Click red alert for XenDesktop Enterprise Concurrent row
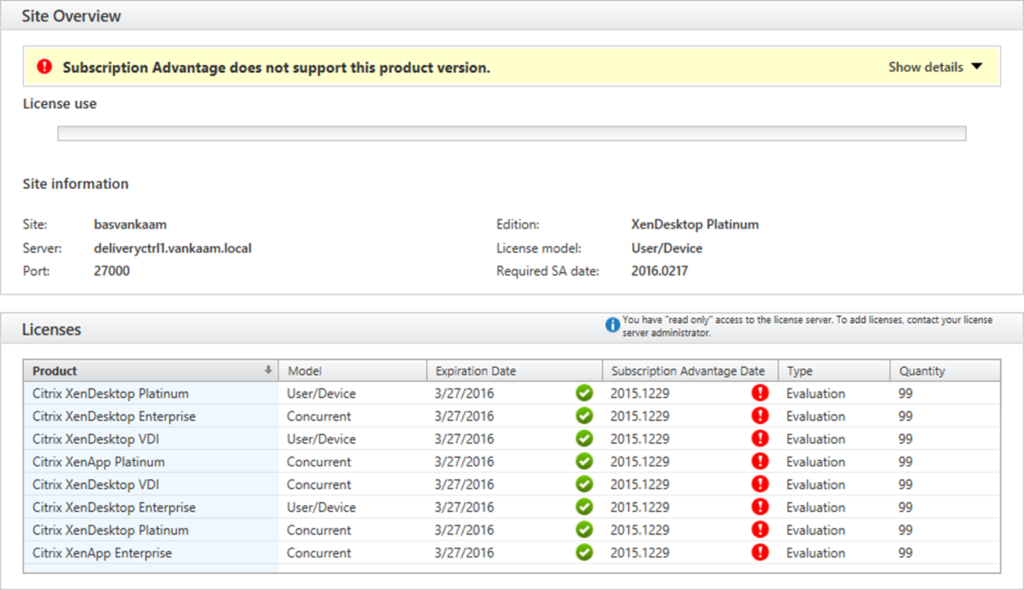 [x=760, y=416]
